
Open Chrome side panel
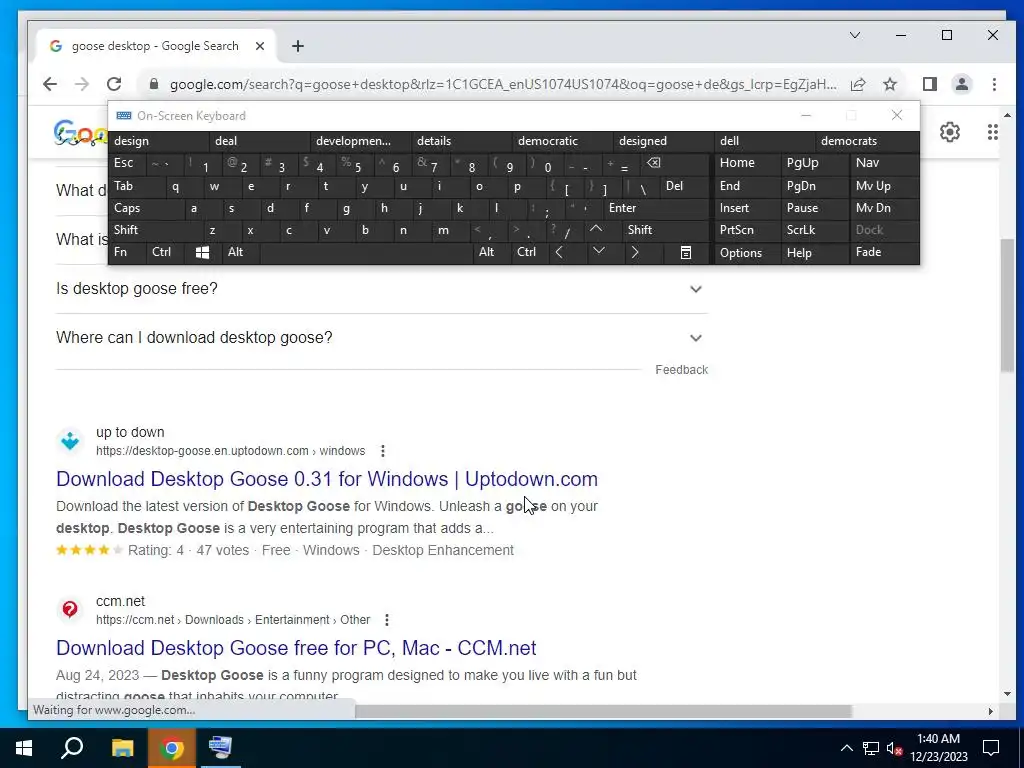click(x=930, y=84)
